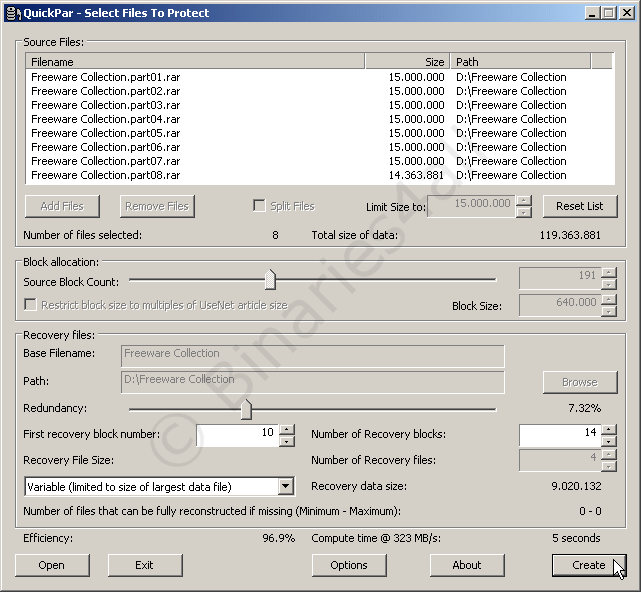
Task: Click the Redundancy slider thumb
Action: [x=246, y=409]
